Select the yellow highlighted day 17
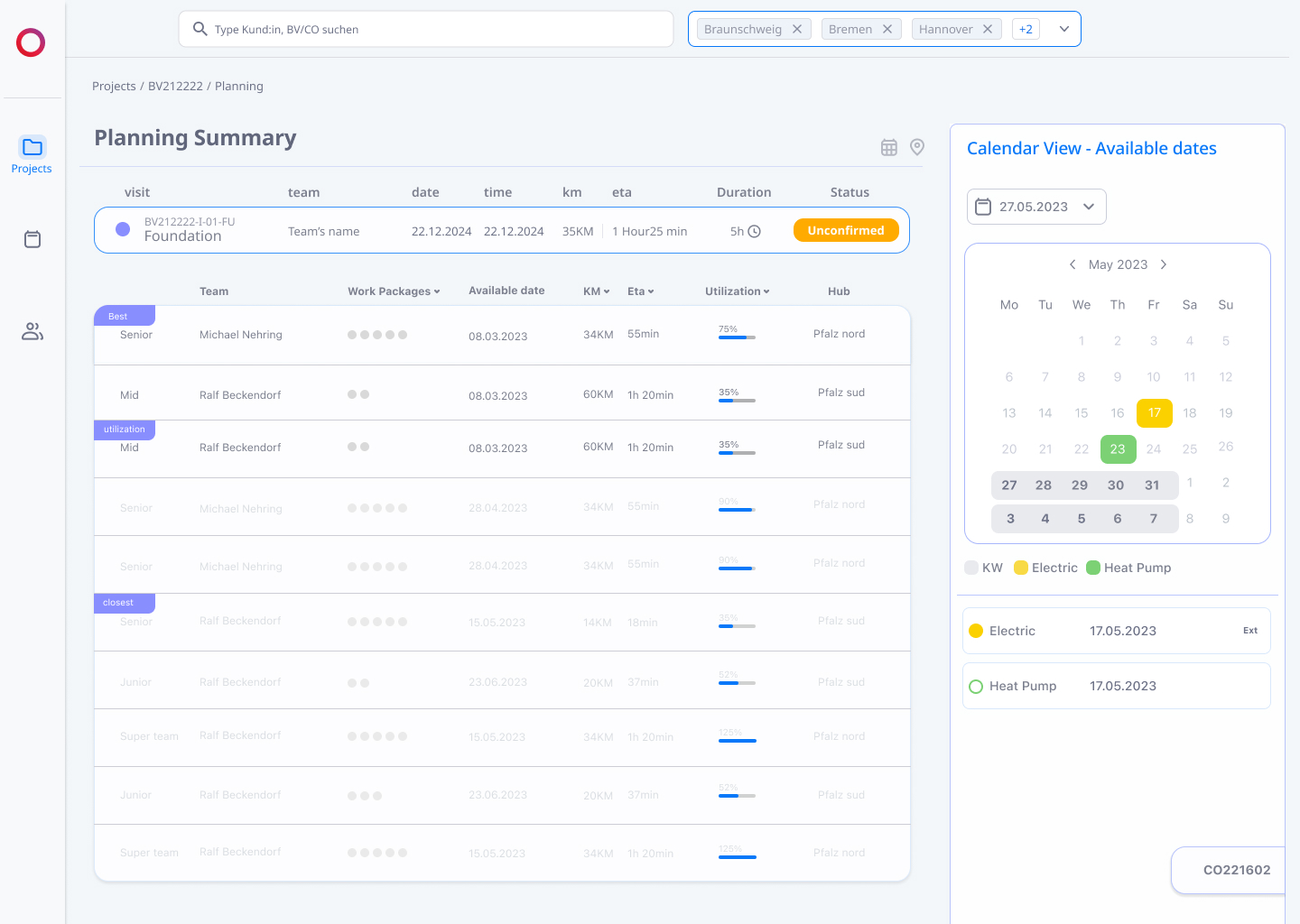The image size is (1300, 924). pos(1155,412)
